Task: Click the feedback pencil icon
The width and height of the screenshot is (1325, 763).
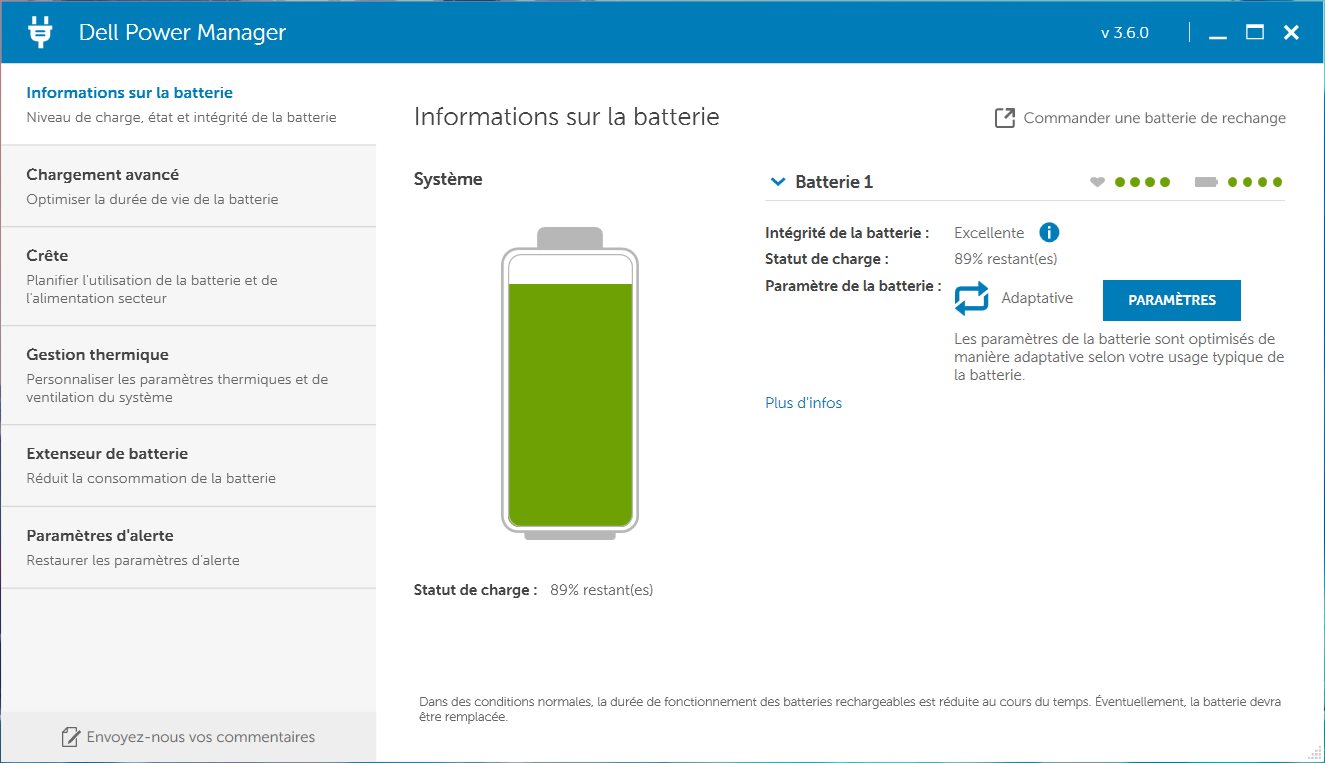Action: coord(70,738)
